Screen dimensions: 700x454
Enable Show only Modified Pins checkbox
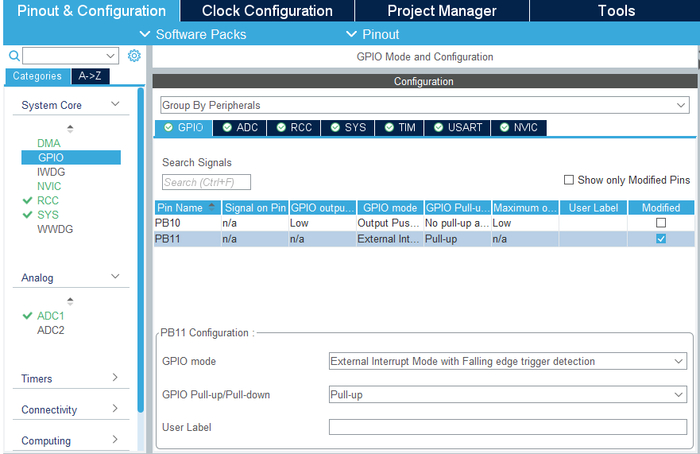pos(569,180)
